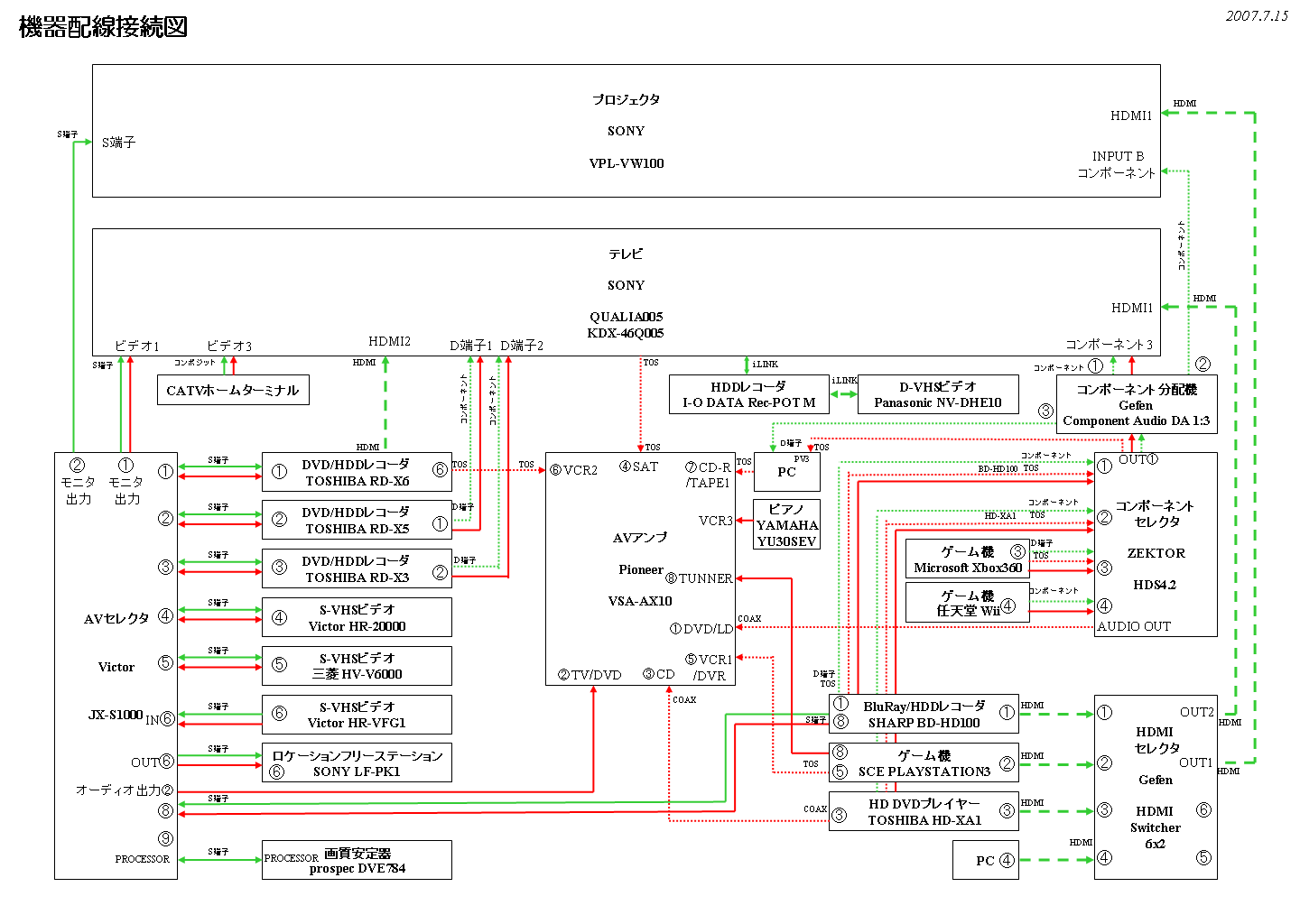Select the prospec DVE784 stabilizer box
The image size is (1300, 924).
click(x=357, y=860)
